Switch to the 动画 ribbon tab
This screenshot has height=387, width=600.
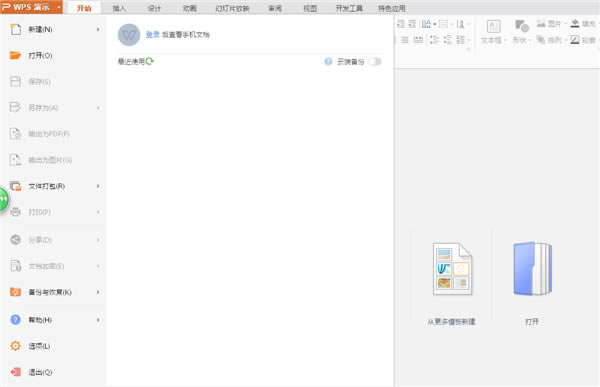pos(189,8)
